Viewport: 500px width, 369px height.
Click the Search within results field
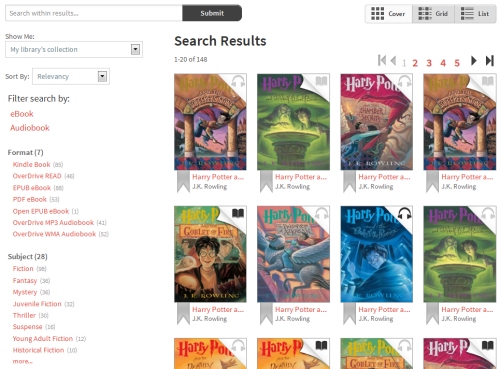[94, 13]
